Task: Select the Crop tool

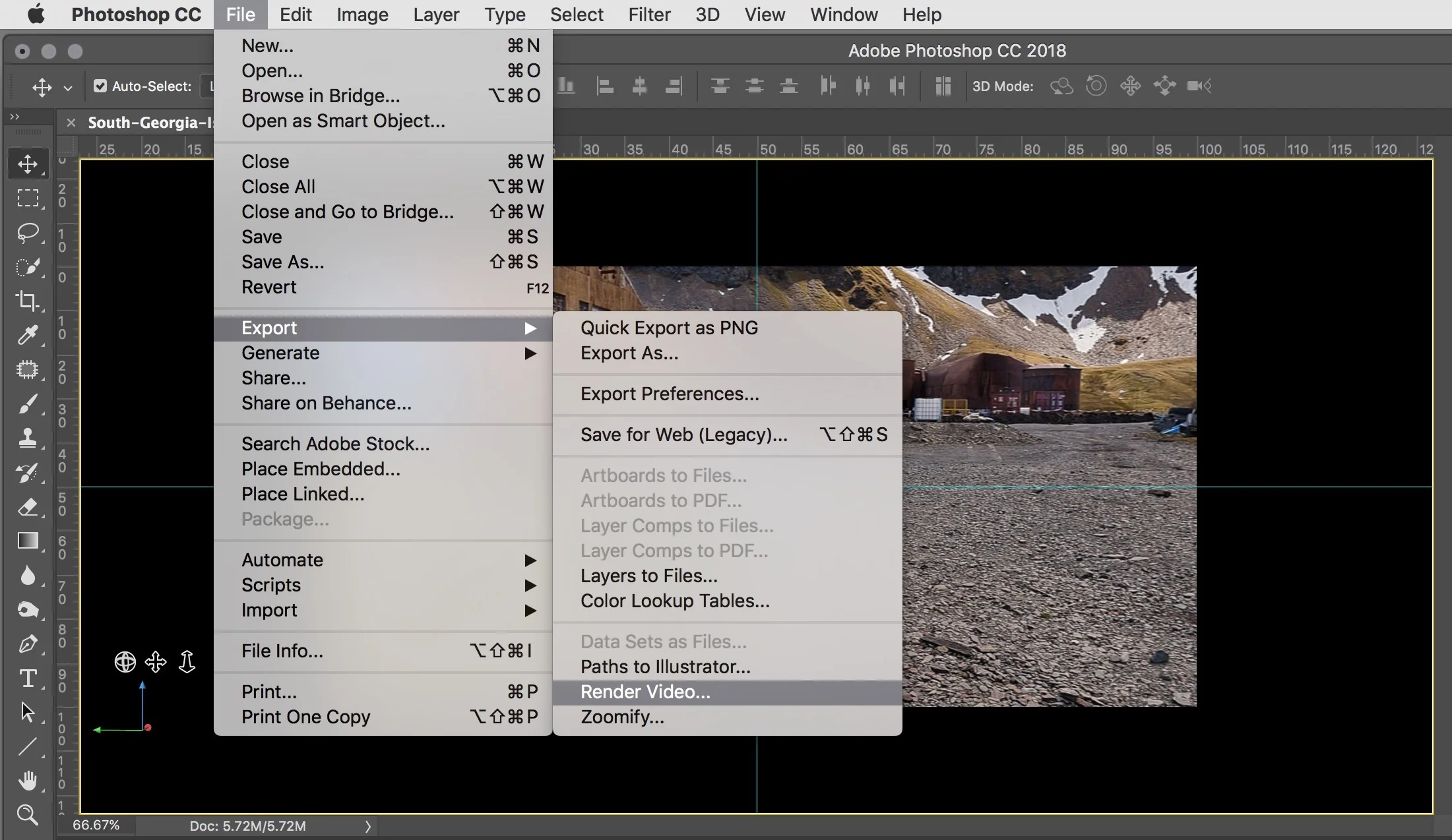Action: pyautogui.click(x=28, y=301)
